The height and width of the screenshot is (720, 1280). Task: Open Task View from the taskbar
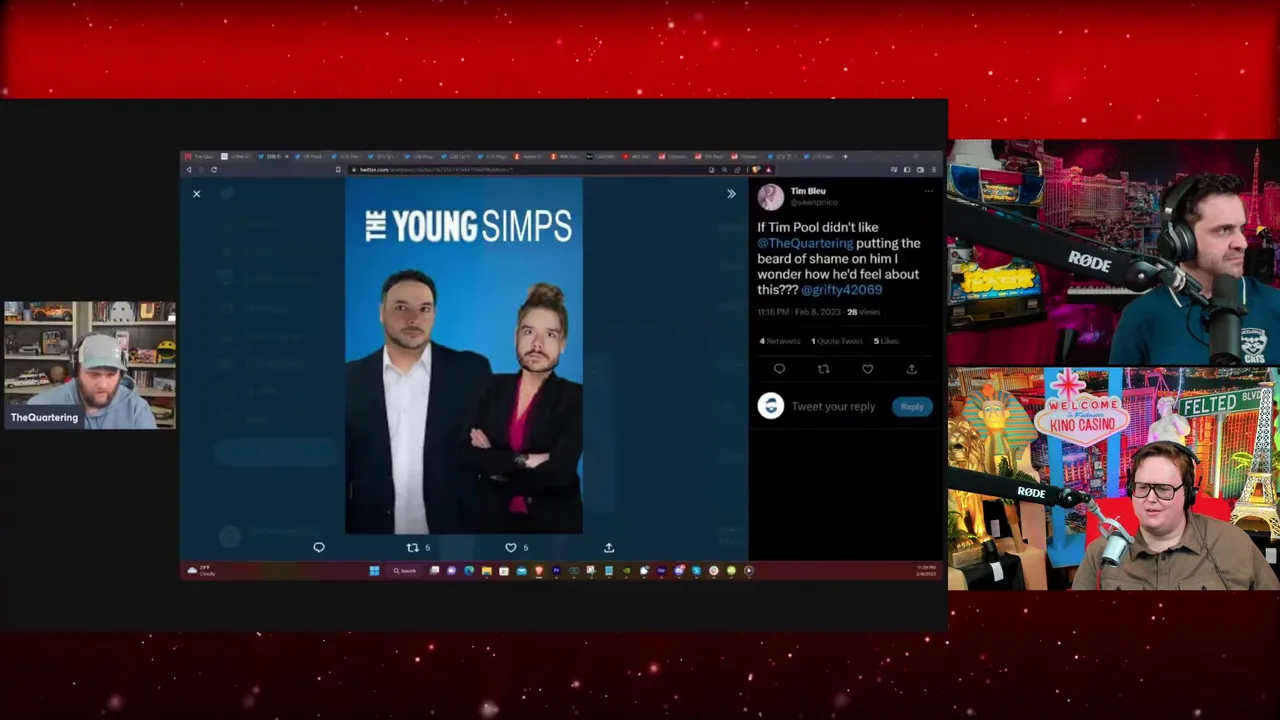(x=434, y=571)
